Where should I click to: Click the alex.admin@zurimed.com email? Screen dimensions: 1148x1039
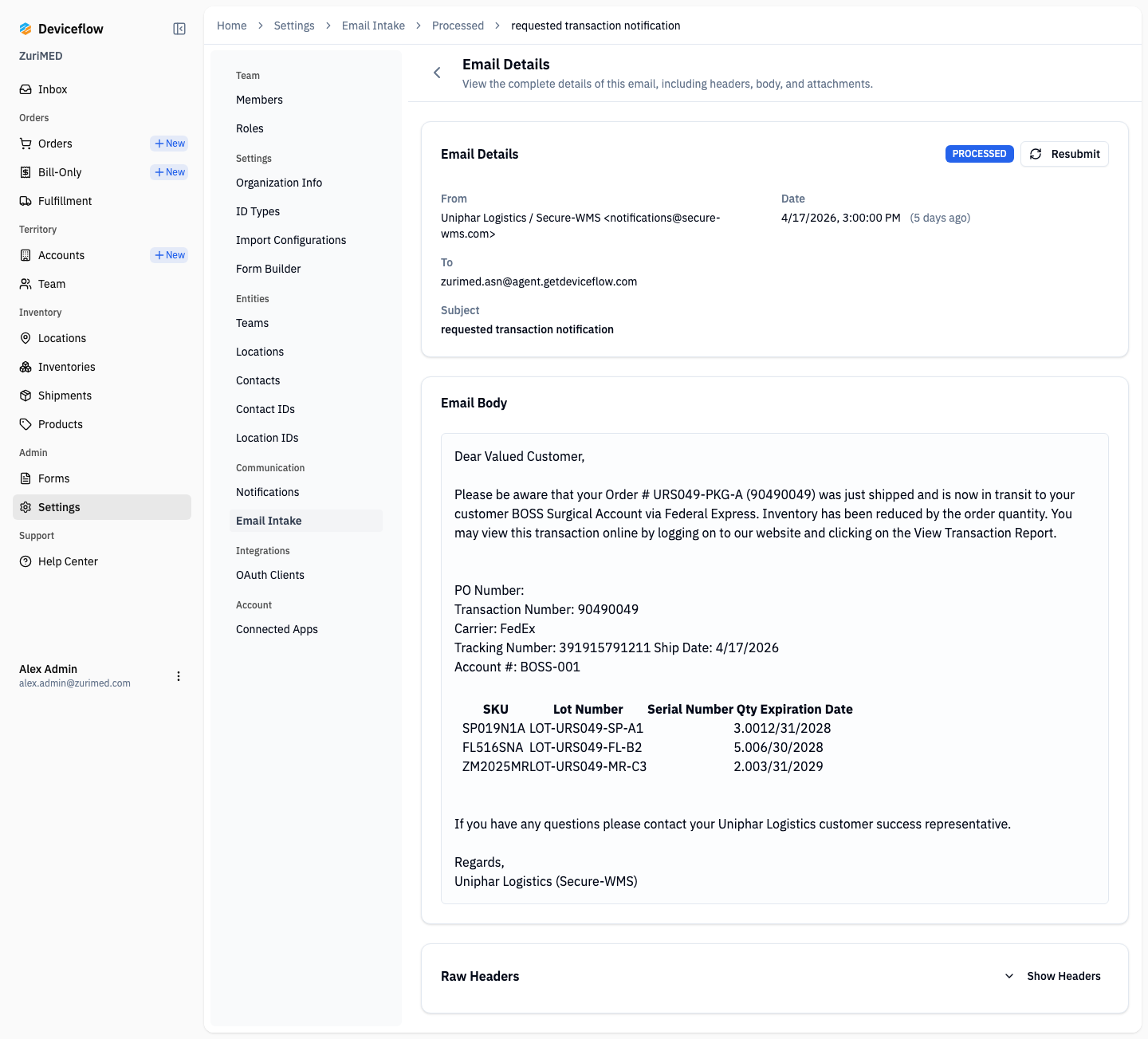[x=75, y=683]
